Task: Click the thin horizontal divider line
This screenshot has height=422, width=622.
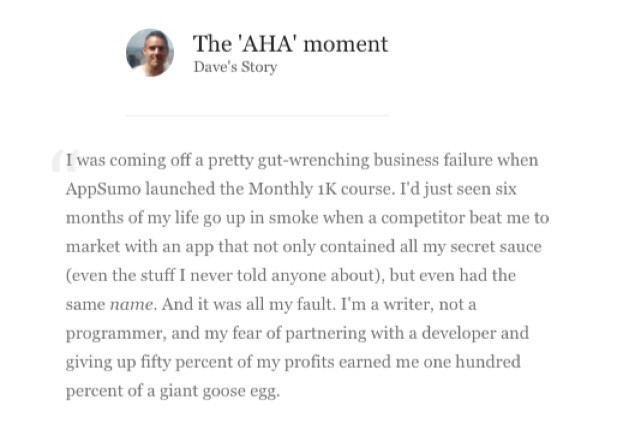Action: (x=257, y=116)
